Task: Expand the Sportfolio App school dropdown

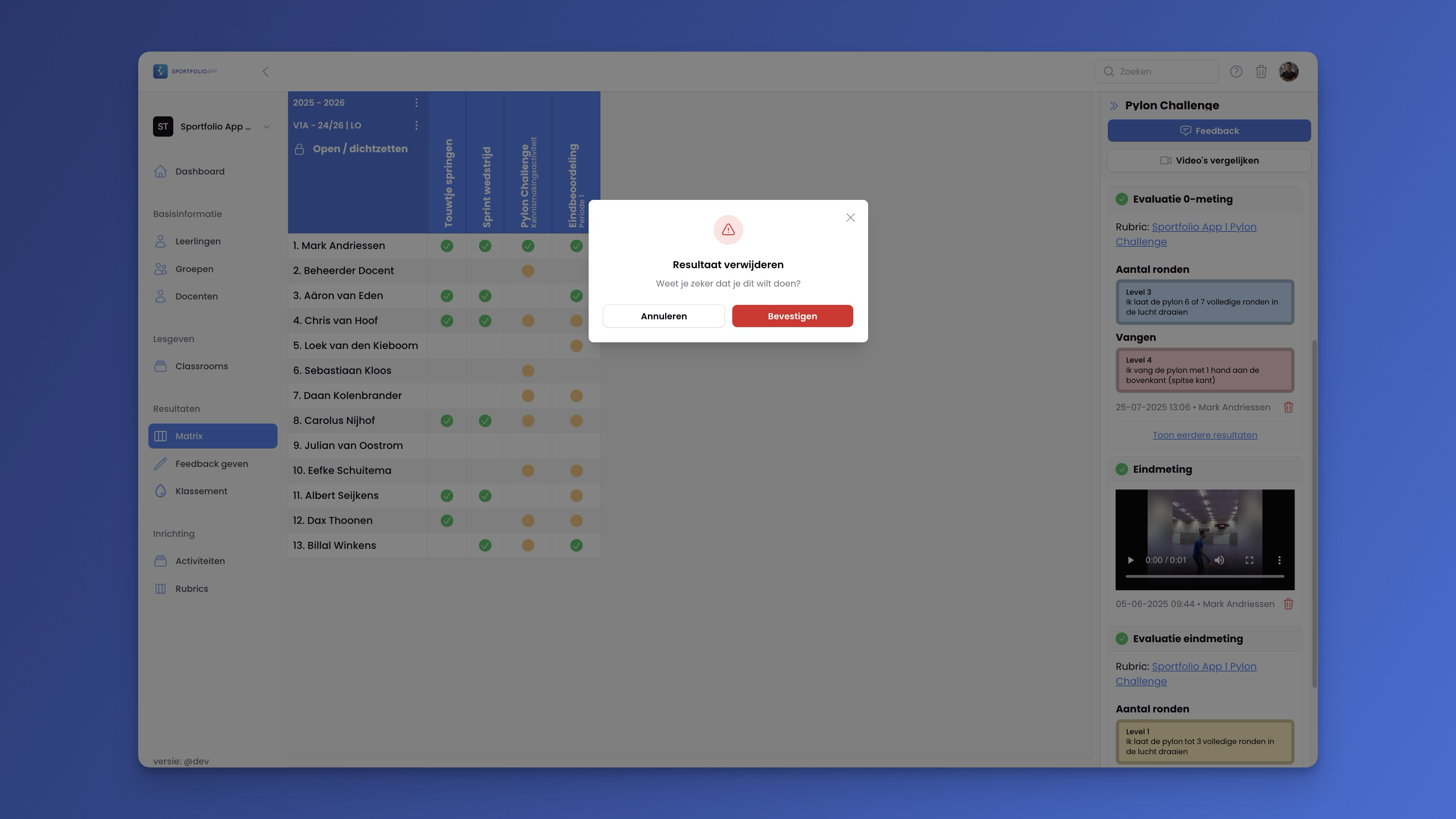Action: pos(266,126)
